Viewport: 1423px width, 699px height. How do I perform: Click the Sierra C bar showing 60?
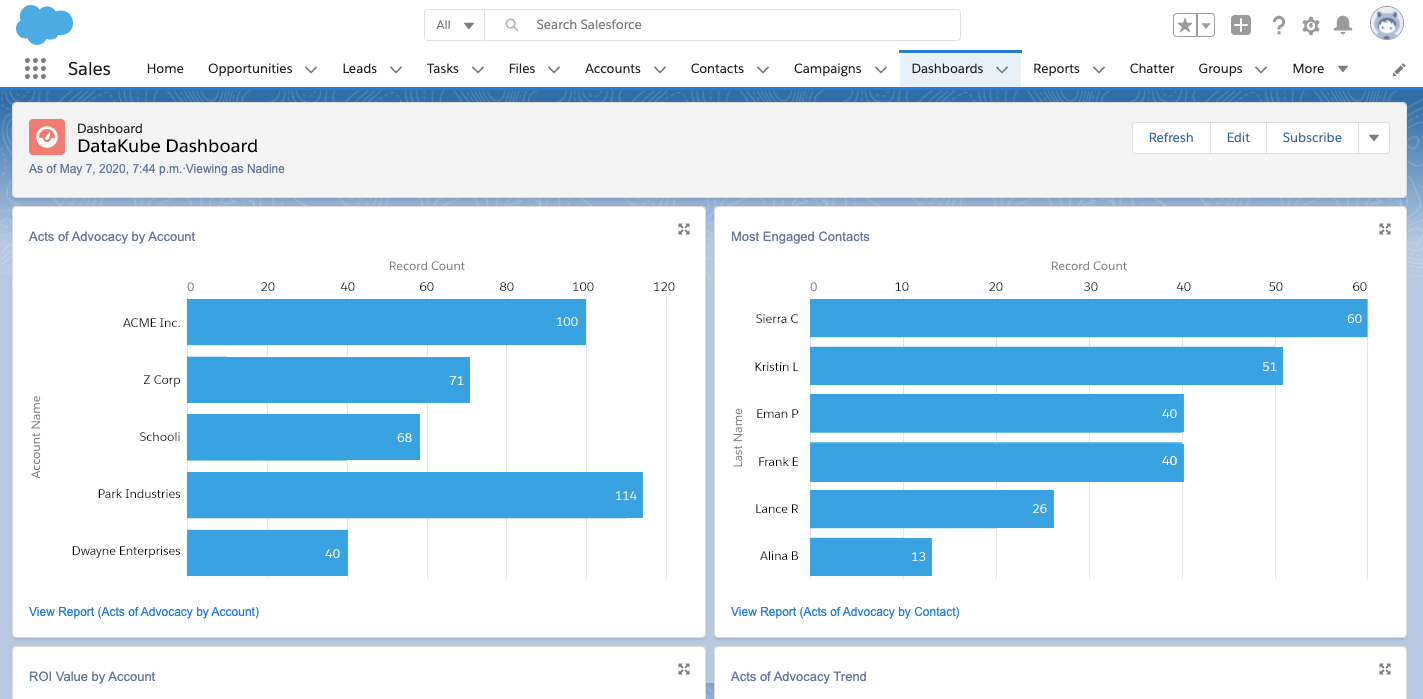coord(1088,318)
